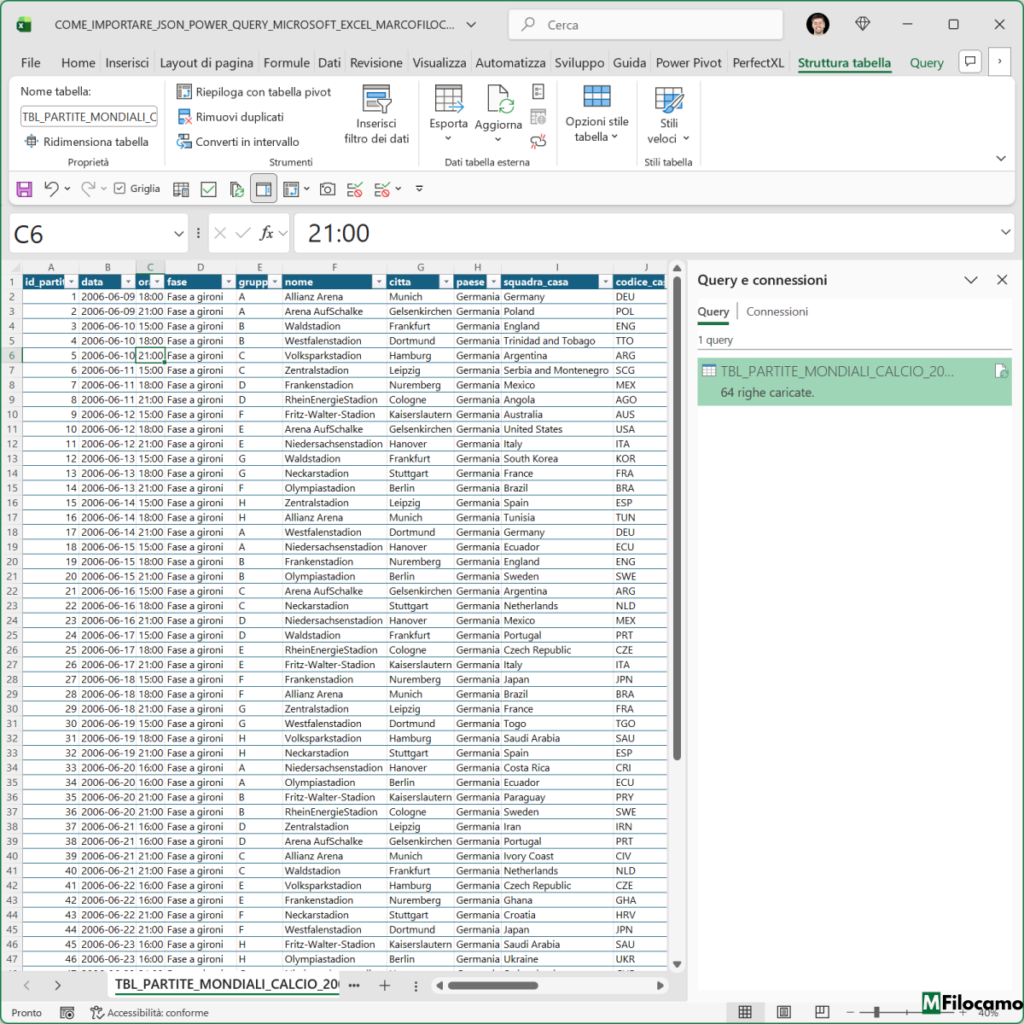Open the File menu
The width and height of the screenshot is (1024, 1024).
pyautogui.click(x=30, y=63)
